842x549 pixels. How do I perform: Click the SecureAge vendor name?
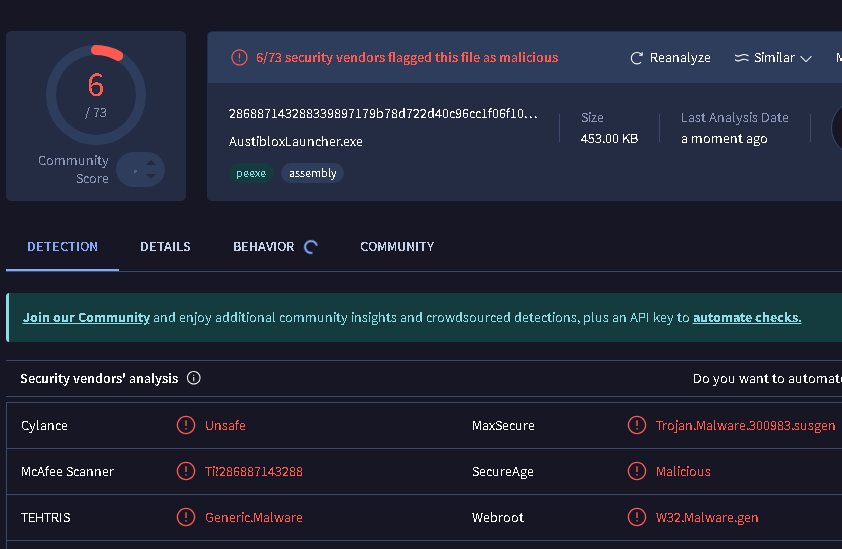(503, 472)
